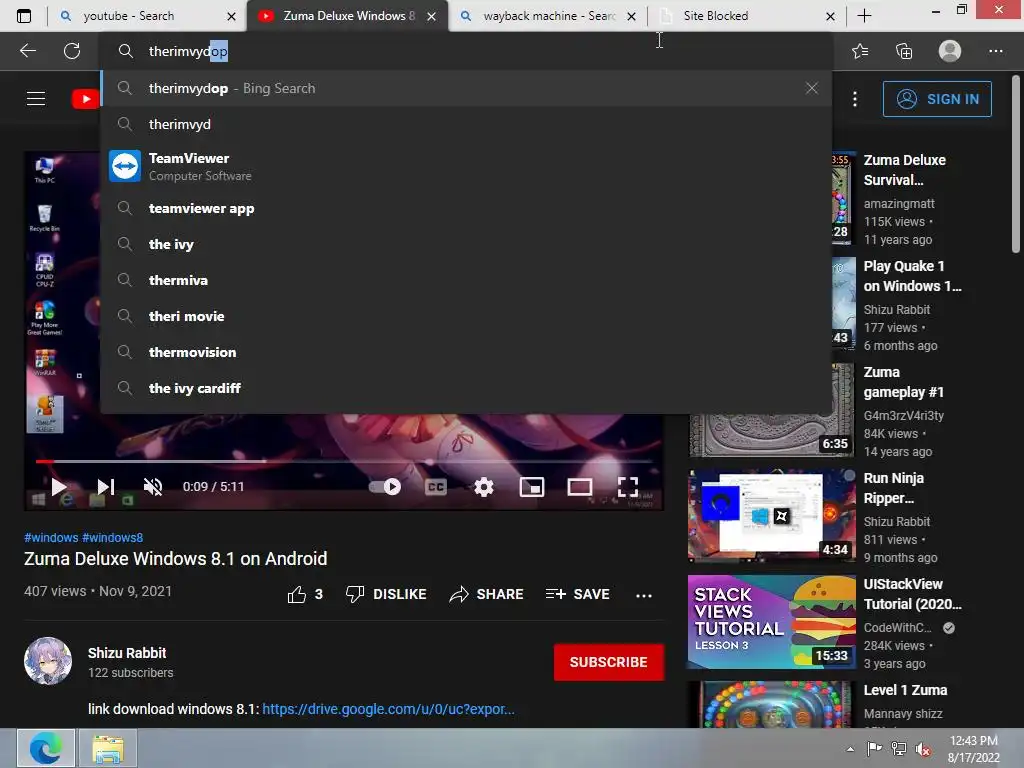The height and width of the screenshot is (768, 1024).
Task: Open the muted volume tray icon
Action: click(923, 749)
